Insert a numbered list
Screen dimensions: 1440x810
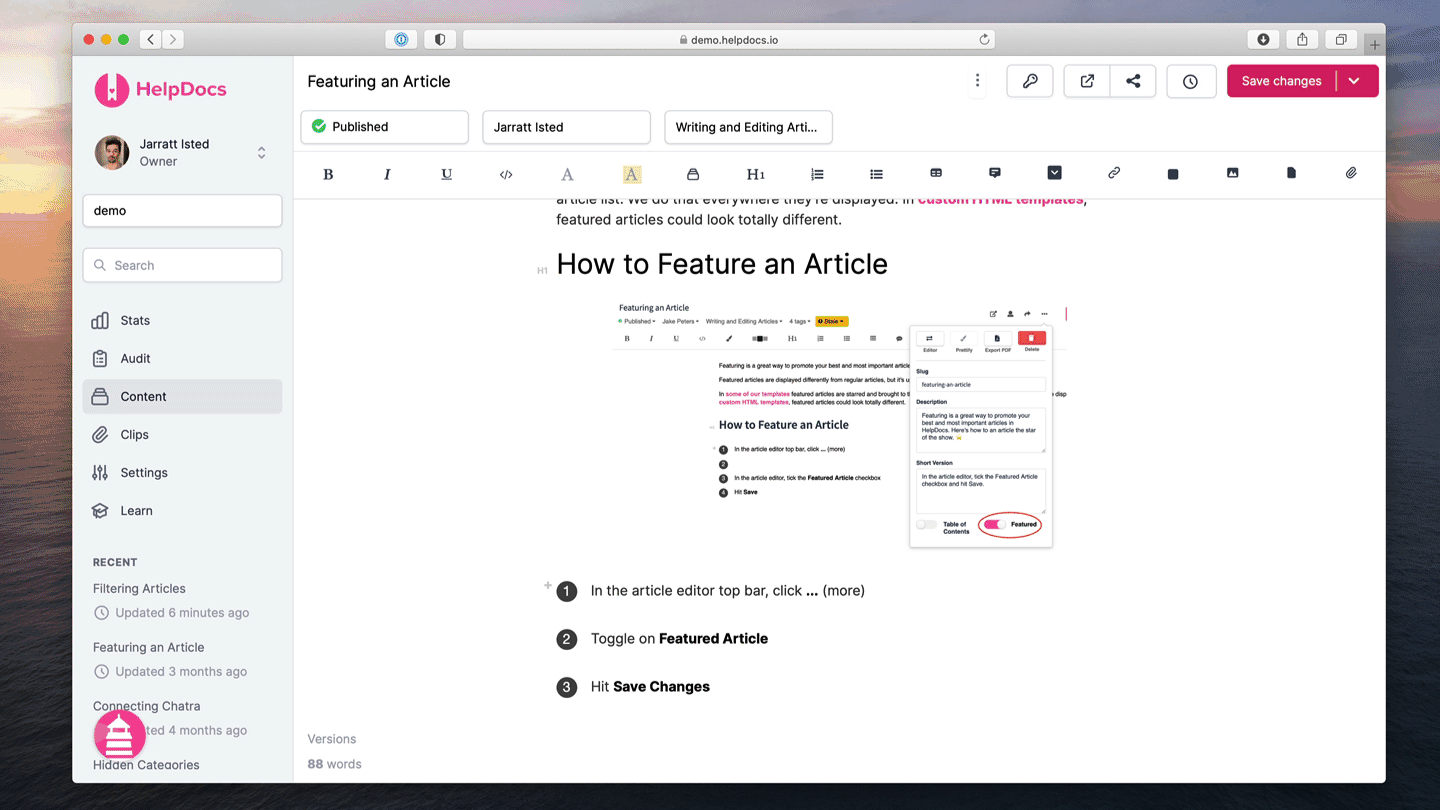817,174
